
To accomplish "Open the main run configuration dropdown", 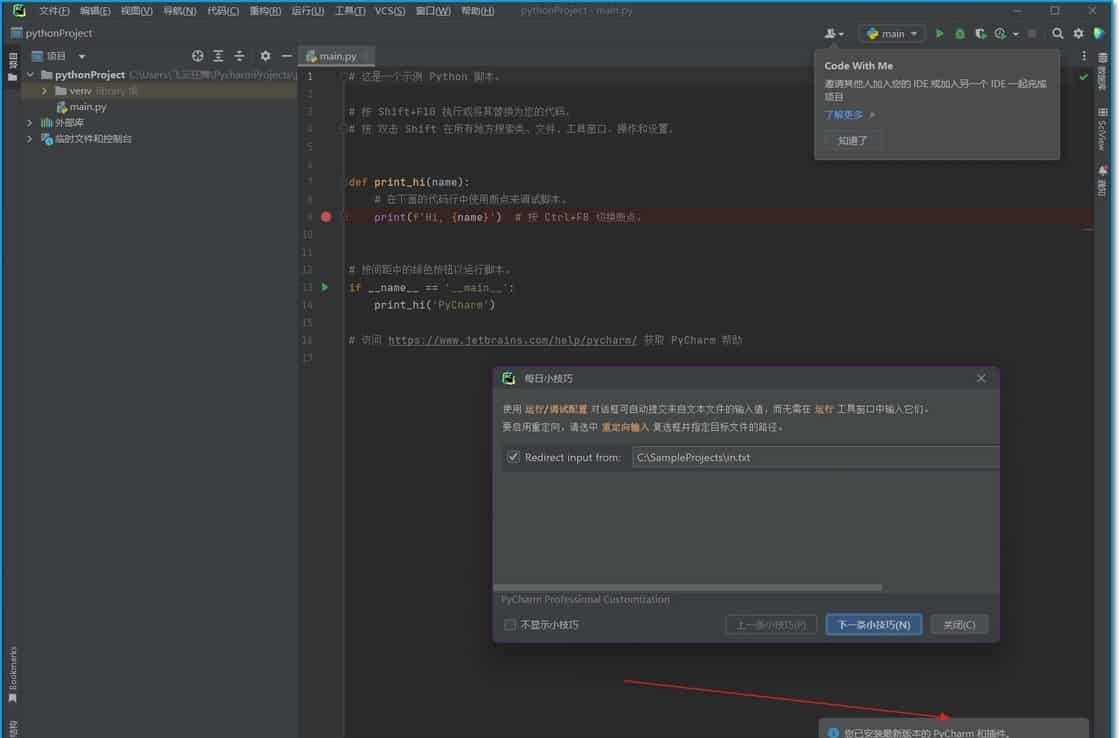I will point(892,34).
